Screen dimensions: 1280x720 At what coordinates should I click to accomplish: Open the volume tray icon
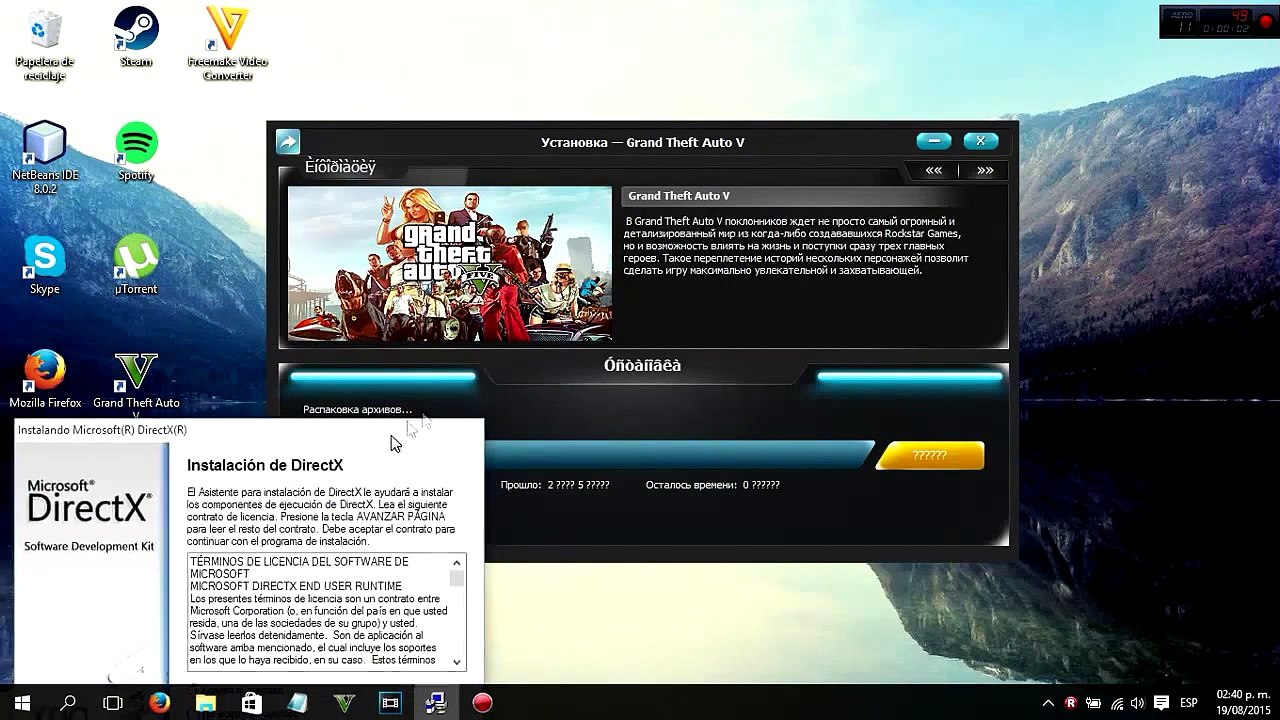(x=1139, y=703)
